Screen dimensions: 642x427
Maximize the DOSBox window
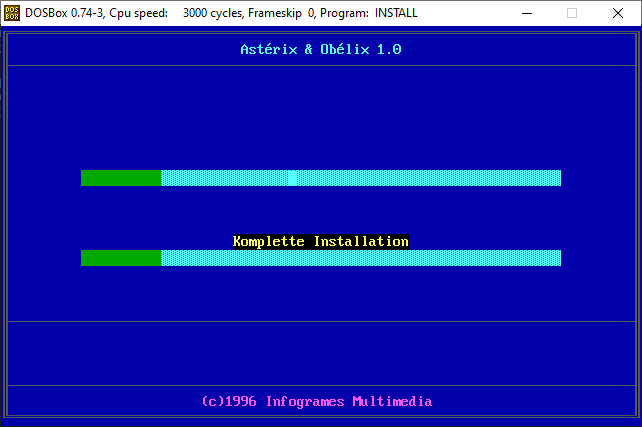572,13
